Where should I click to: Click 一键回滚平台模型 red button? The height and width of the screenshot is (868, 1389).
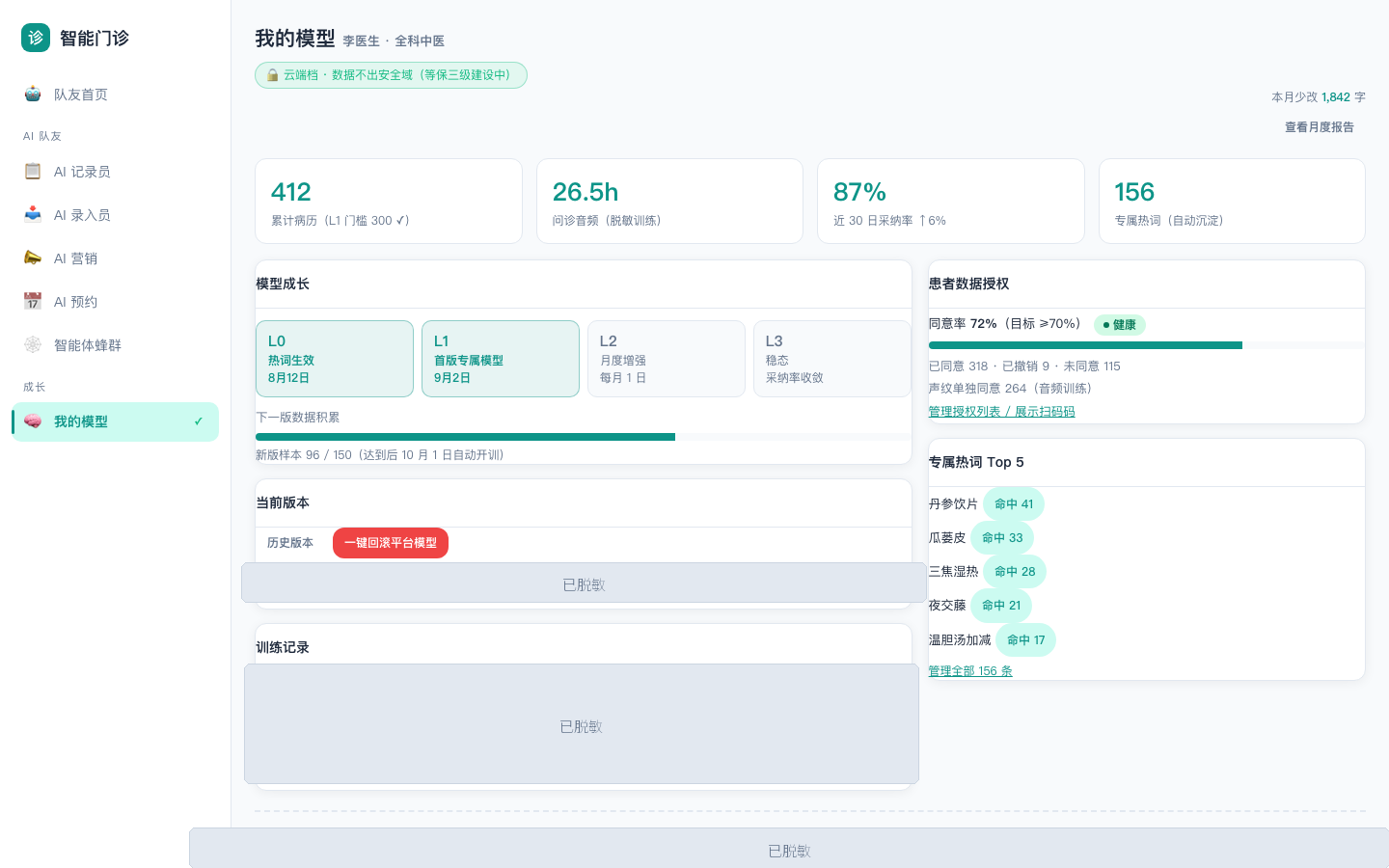(391, 543)
